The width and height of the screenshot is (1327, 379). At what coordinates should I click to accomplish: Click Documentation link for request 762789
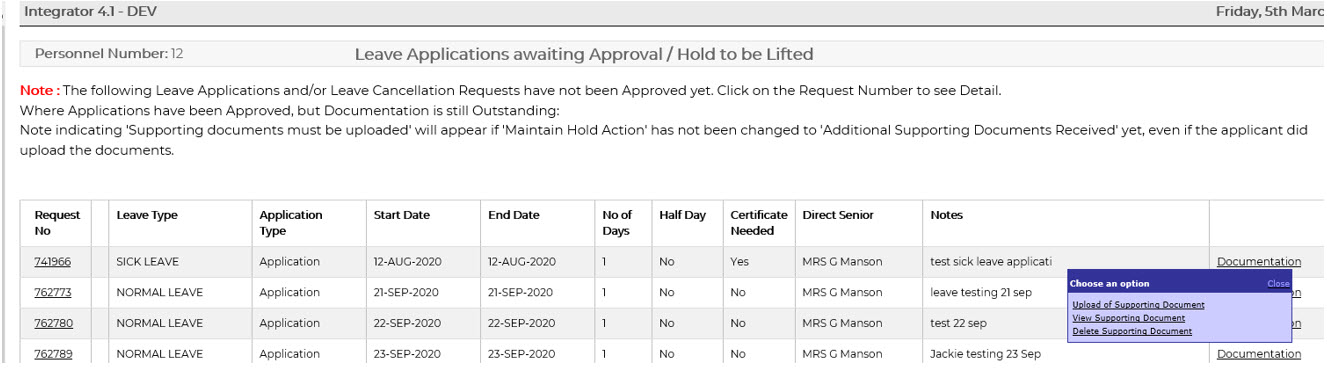tap(1259, 354)
